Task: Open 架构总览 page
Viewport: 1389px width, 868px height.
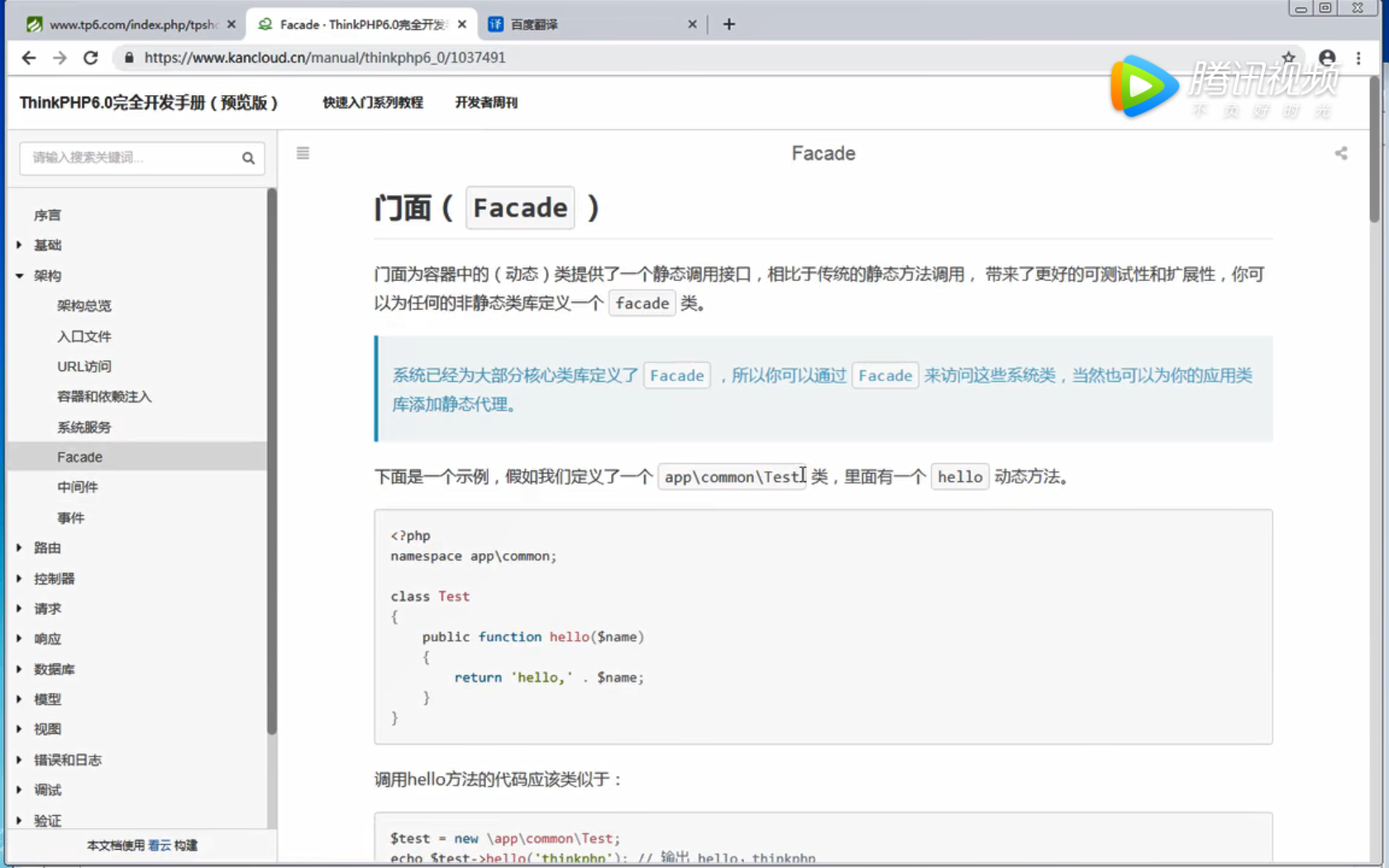Action: pos(84,306)
